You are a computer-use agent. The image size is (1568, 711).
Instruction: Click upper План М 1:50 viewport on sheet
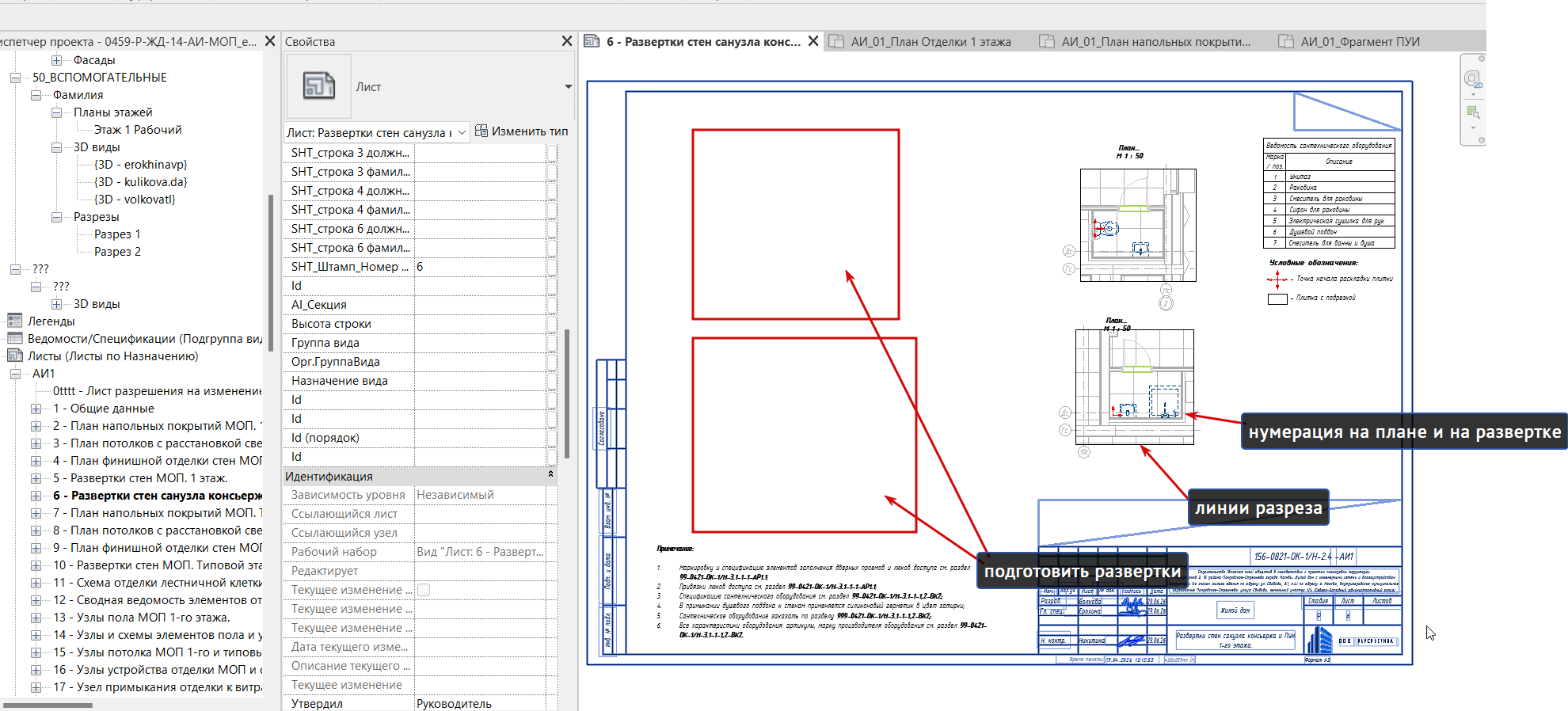tap(1137, 225)
